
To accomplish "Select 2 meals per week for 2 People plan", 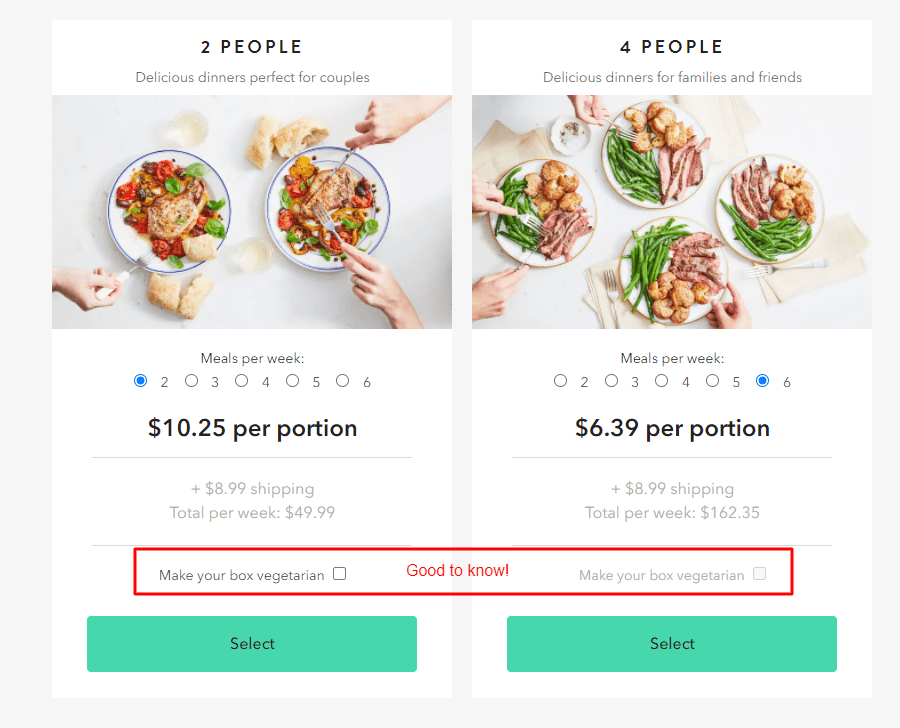I will (140, 381).
